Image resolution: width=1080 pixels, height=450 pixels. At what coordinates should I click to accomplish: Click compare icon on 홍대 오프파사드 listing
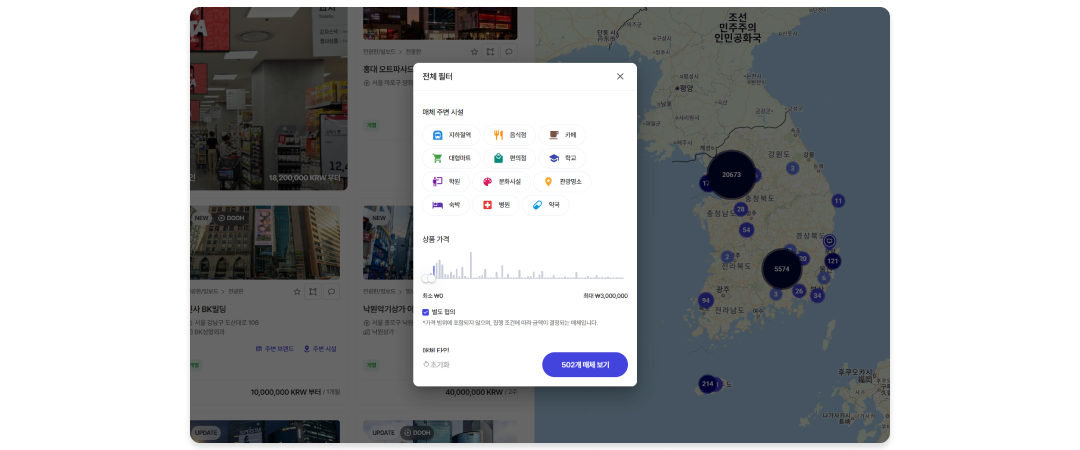click(x=490, y=52)
